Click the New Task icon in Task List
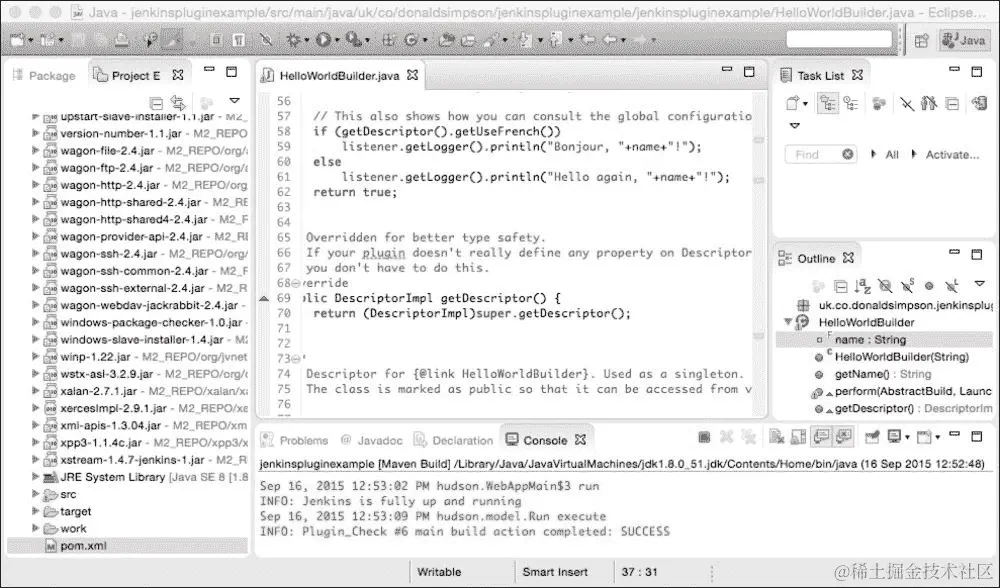The width and height of the screenshot is (1000, 588). (x=793, y=103)
